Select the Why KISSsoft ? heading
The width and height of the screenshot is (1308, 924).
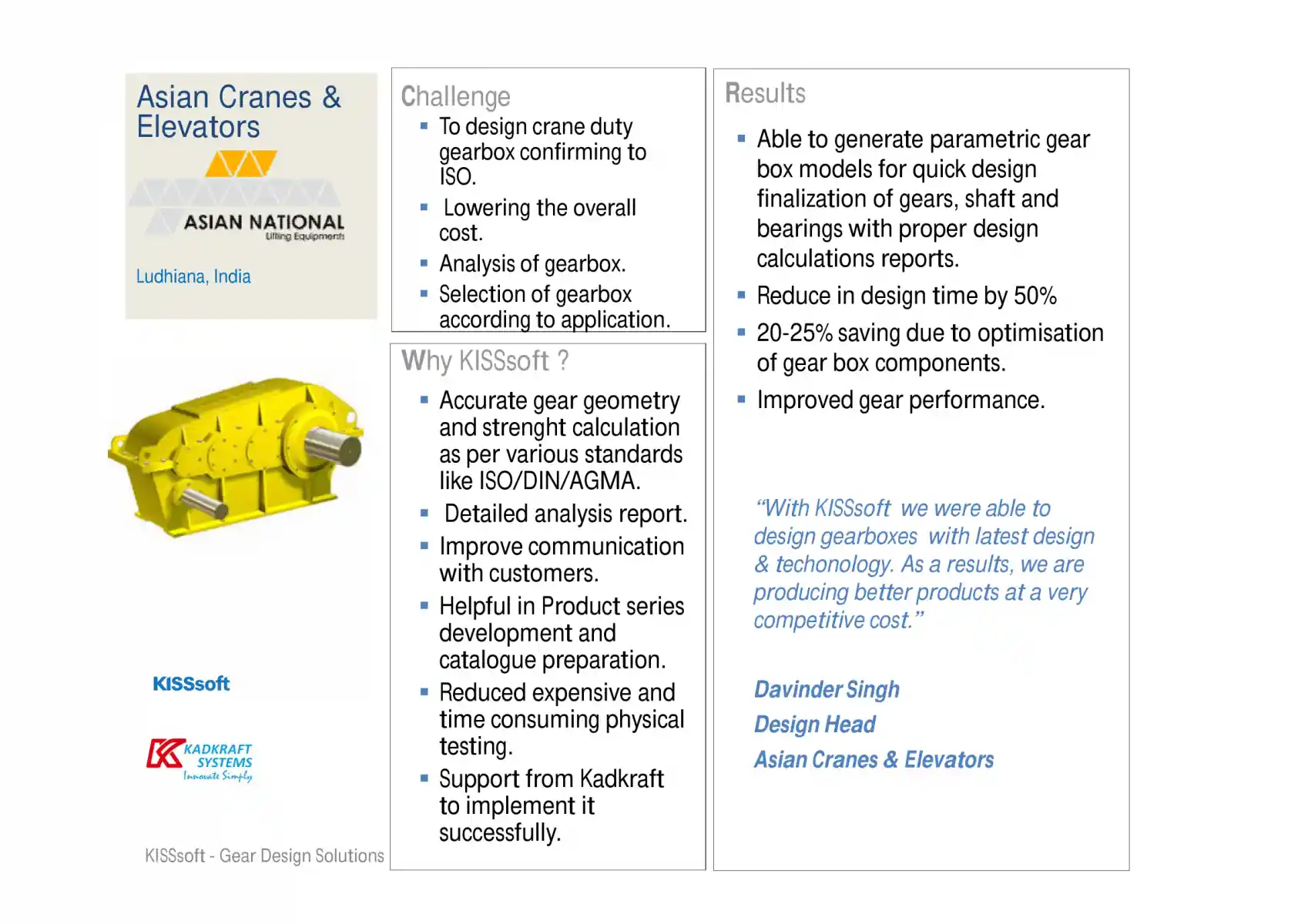click(x=485, y=360)
